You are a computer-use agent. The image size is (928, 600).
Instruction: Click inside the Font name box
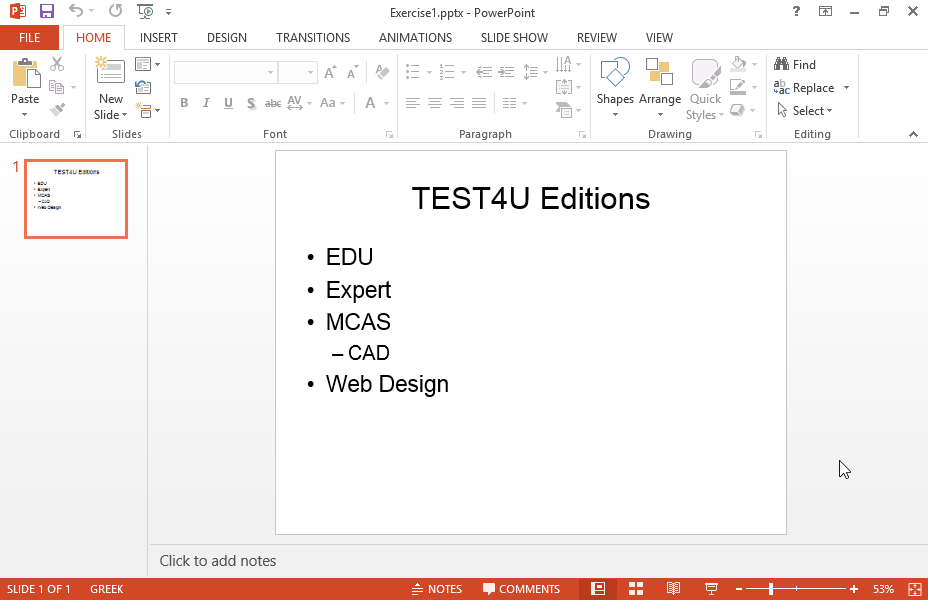pyautogui.click(x=219, y=72)
